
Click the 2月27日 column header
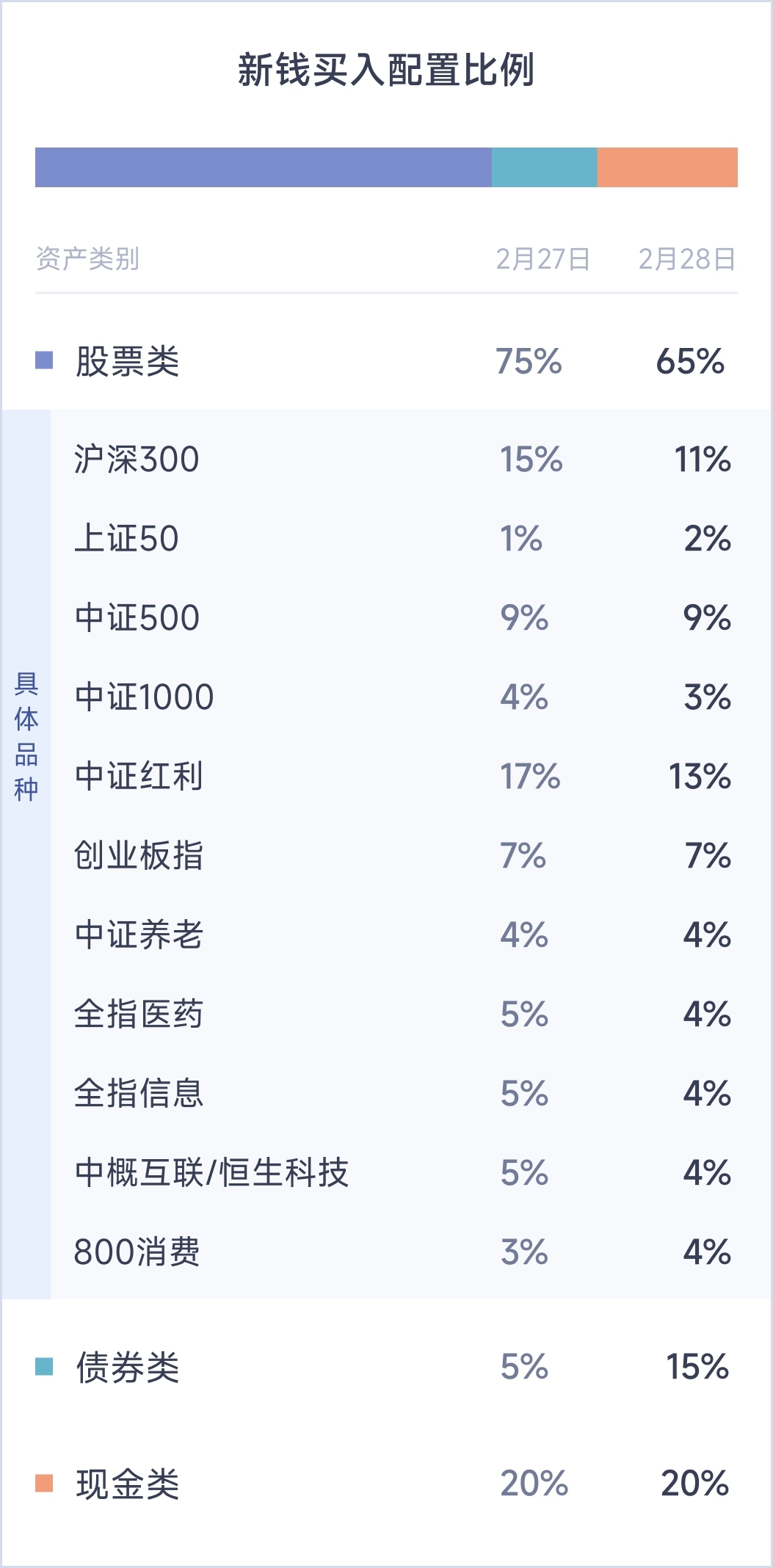click(542, 259)
